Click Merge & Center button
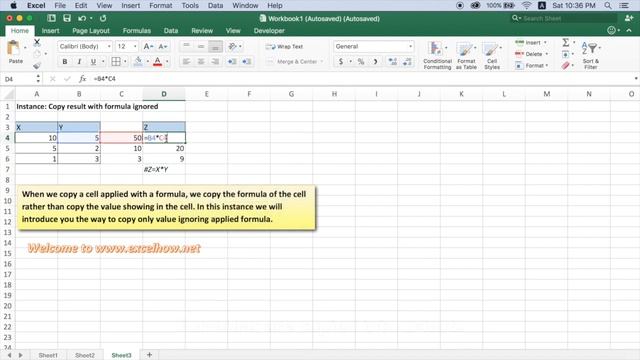The image size is (640, 360). coord(292,62)
